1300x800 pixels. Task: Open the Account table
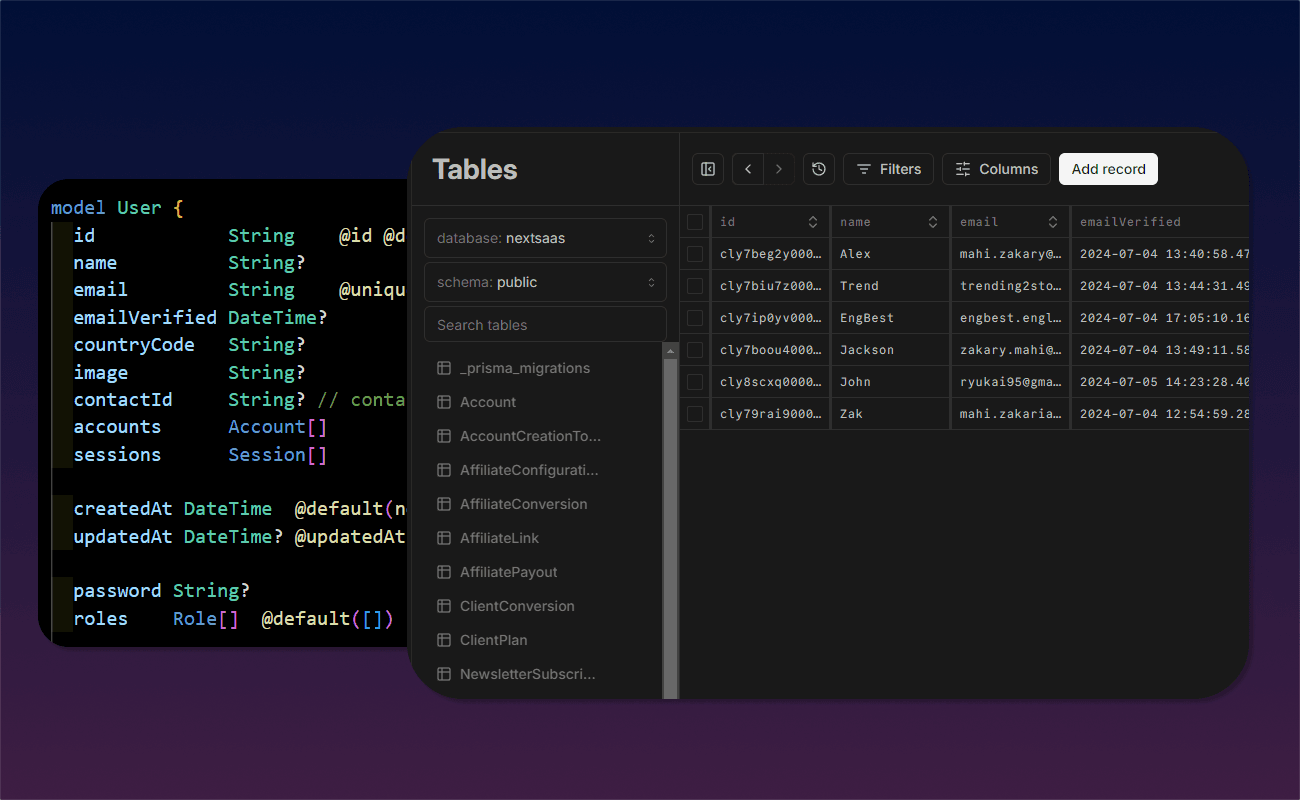(x=488, y=402)
